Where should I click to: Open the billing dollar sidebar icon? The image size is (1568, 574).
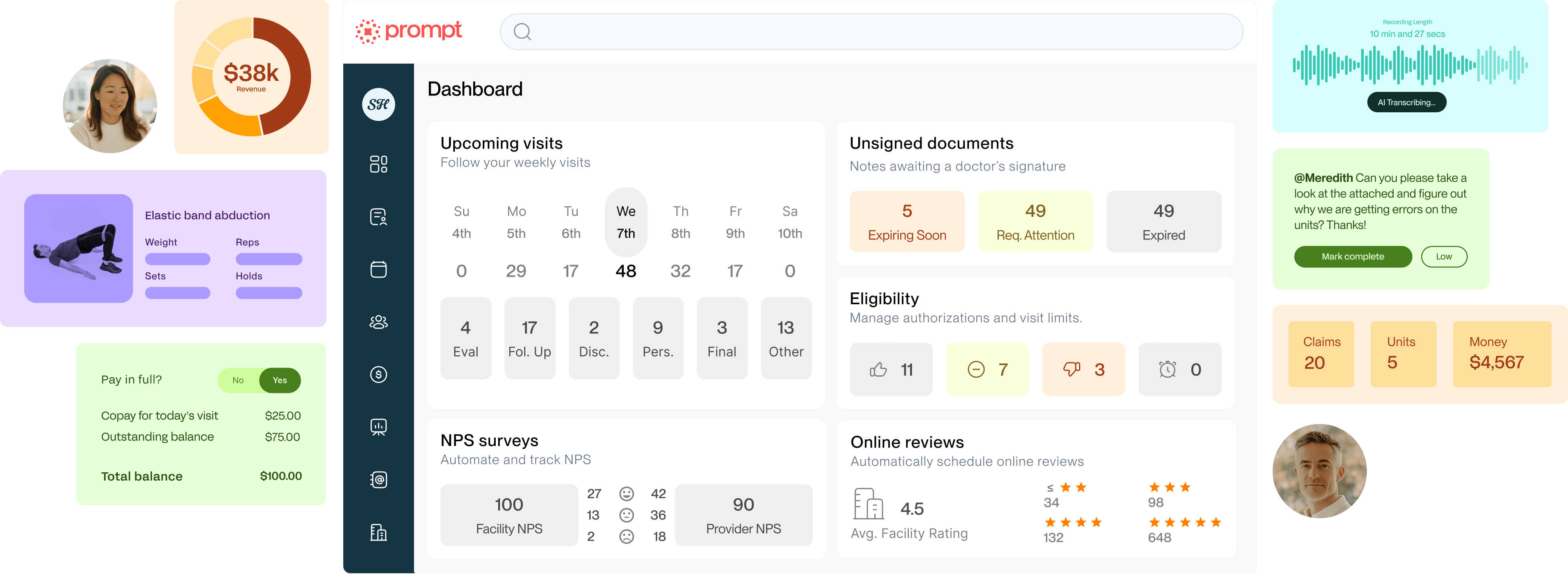(378, 374)
